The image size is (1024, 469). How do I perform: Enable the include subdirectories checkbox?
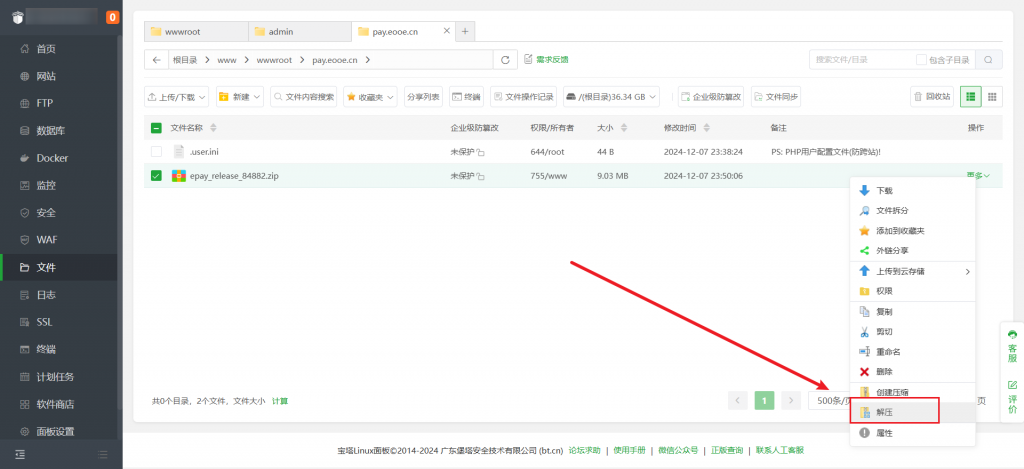[x=921, y=60]
